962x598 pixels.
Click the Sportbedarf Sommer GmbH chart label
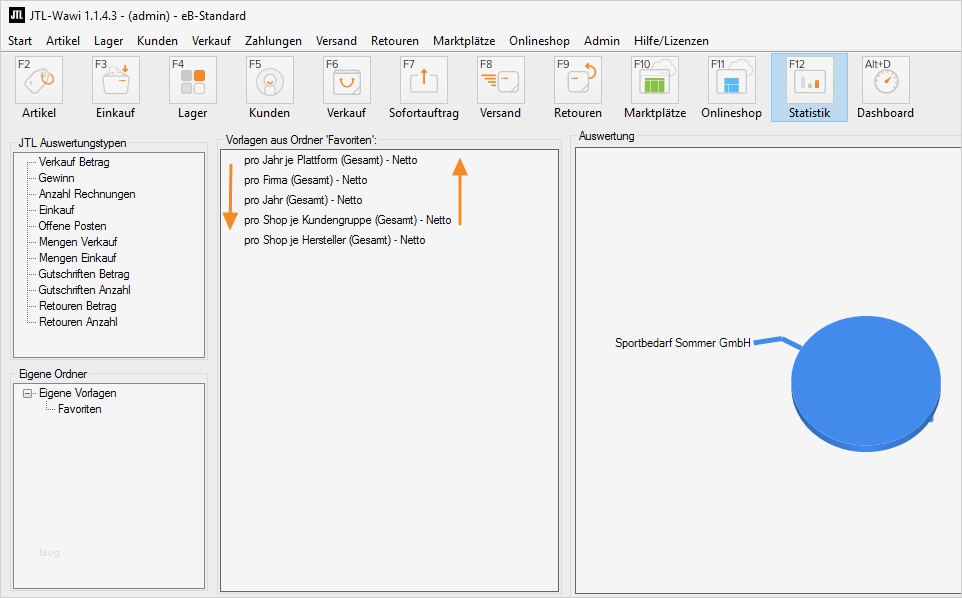(x=683, y=343)
